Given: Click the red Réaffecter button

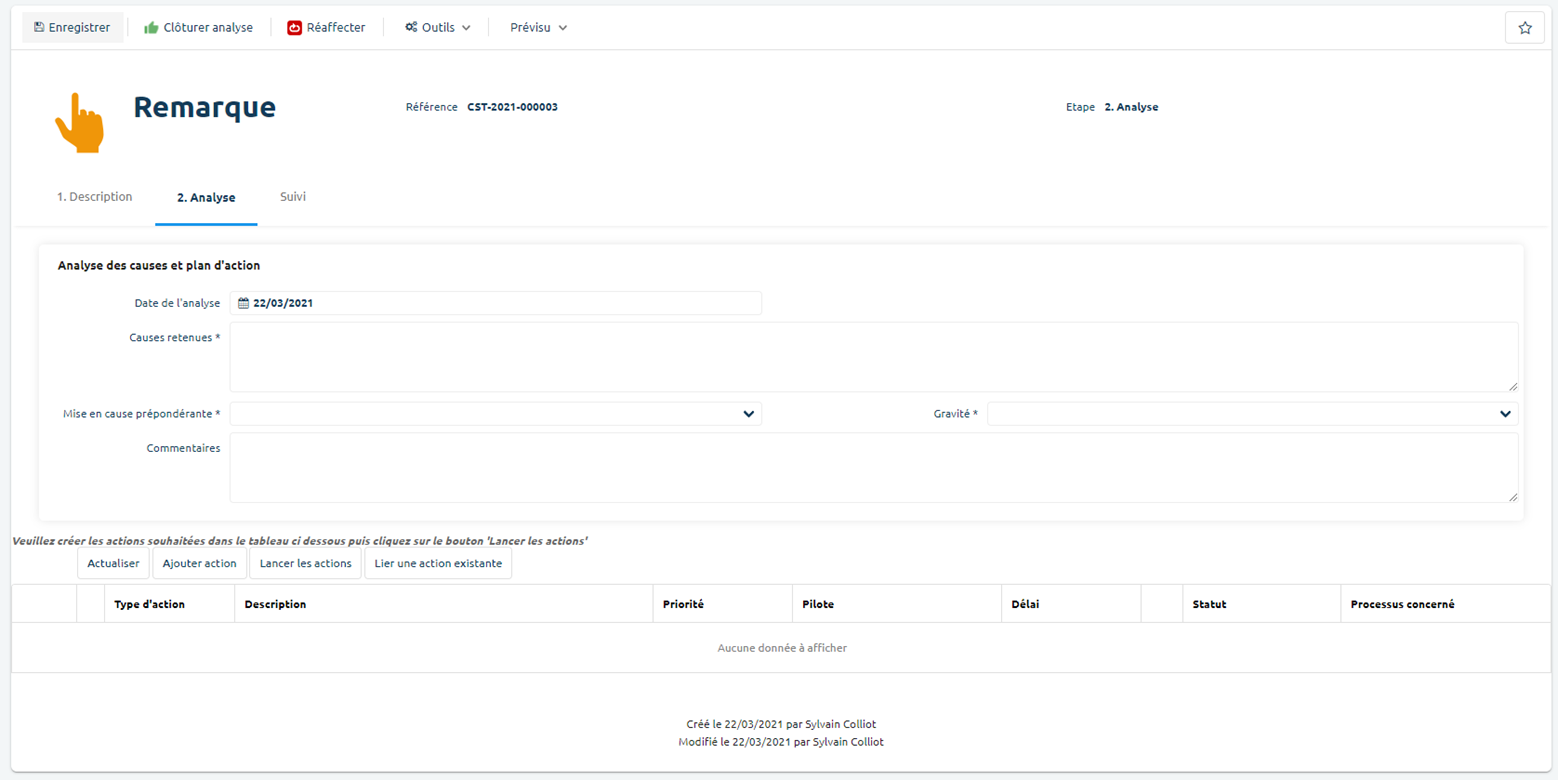Looking at the screenshot, I should pyautogui.click(x=326, y=28).
